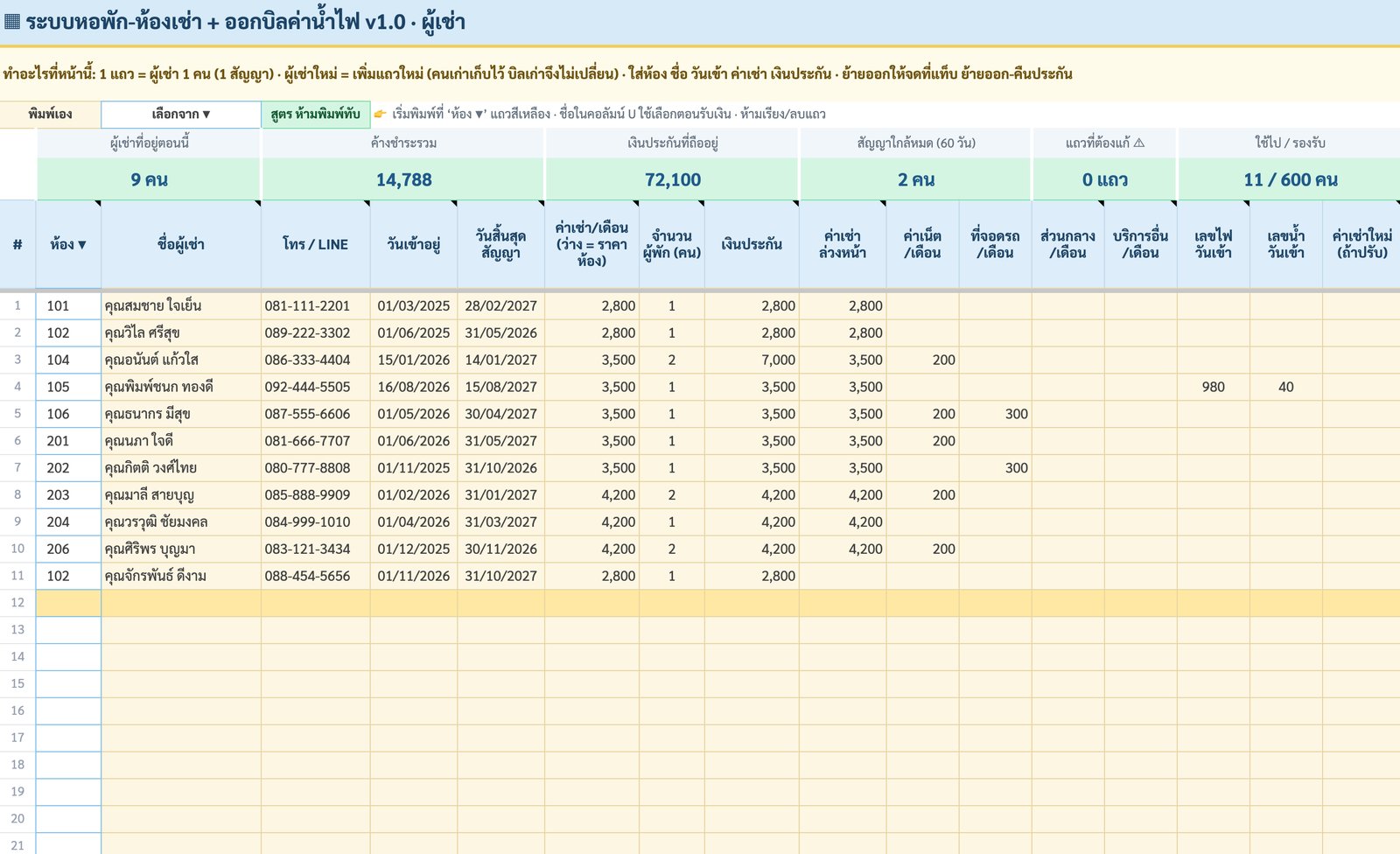
Task: Select the '14,788' total outstanding value
Action: [x=403, y=180]
